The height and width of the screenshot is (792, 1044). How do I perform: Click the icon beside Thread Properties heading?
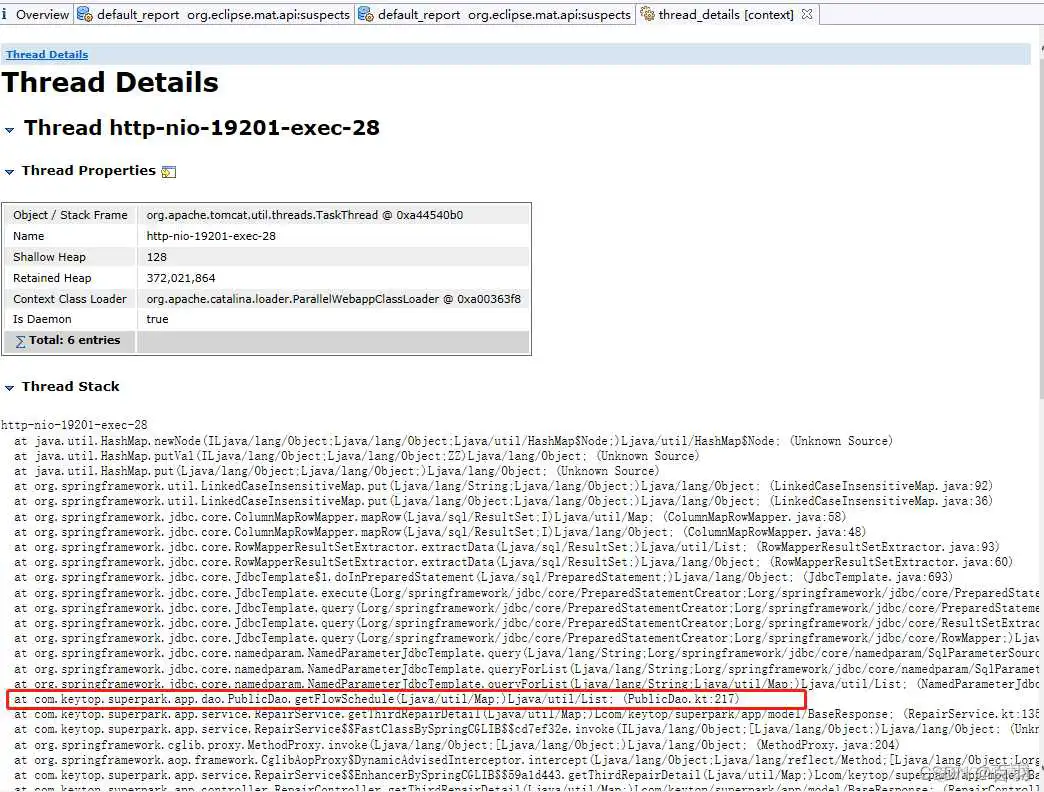[x=168, y=172]
